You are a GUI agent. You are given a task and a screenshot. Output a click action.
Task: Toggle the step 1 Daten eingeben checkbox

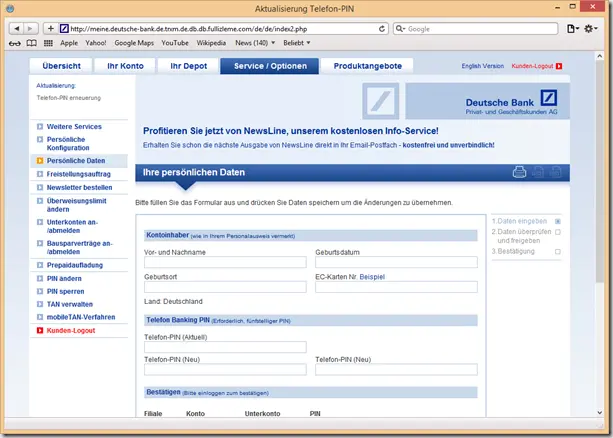[558, 221]
